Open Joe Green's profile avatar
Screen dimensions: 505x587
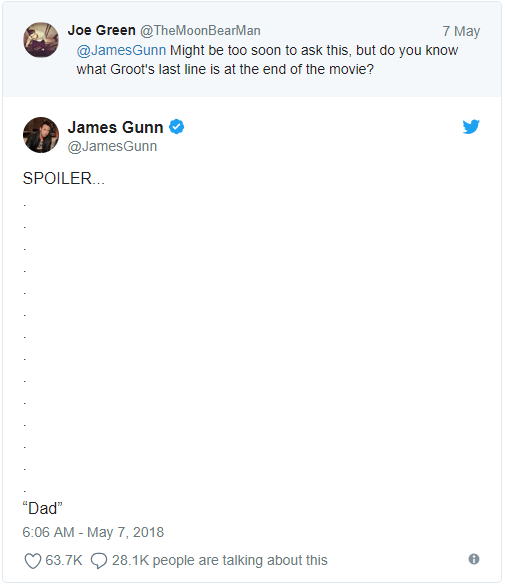[x=41, y=40]
